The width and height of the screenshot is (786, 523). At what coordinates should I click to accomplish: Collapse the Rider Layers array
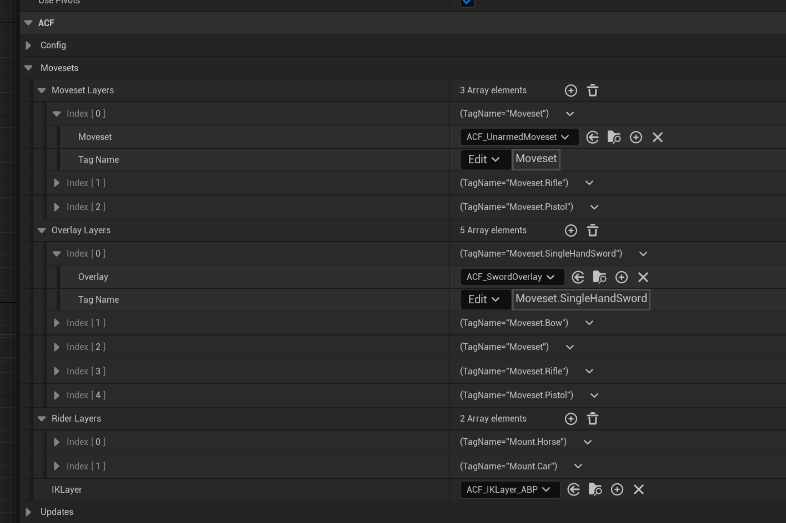click(x=42, y=419)
